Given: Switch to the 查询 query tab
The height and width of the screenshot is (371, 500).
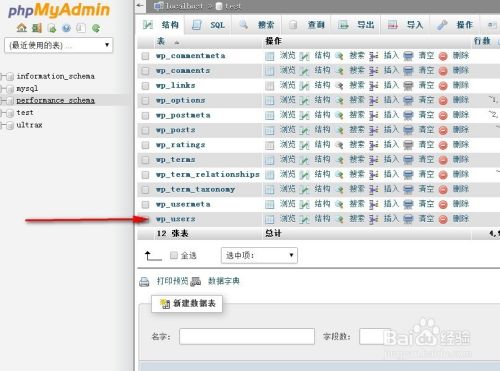Looking at the screenshot, I should tap(306, 25).
